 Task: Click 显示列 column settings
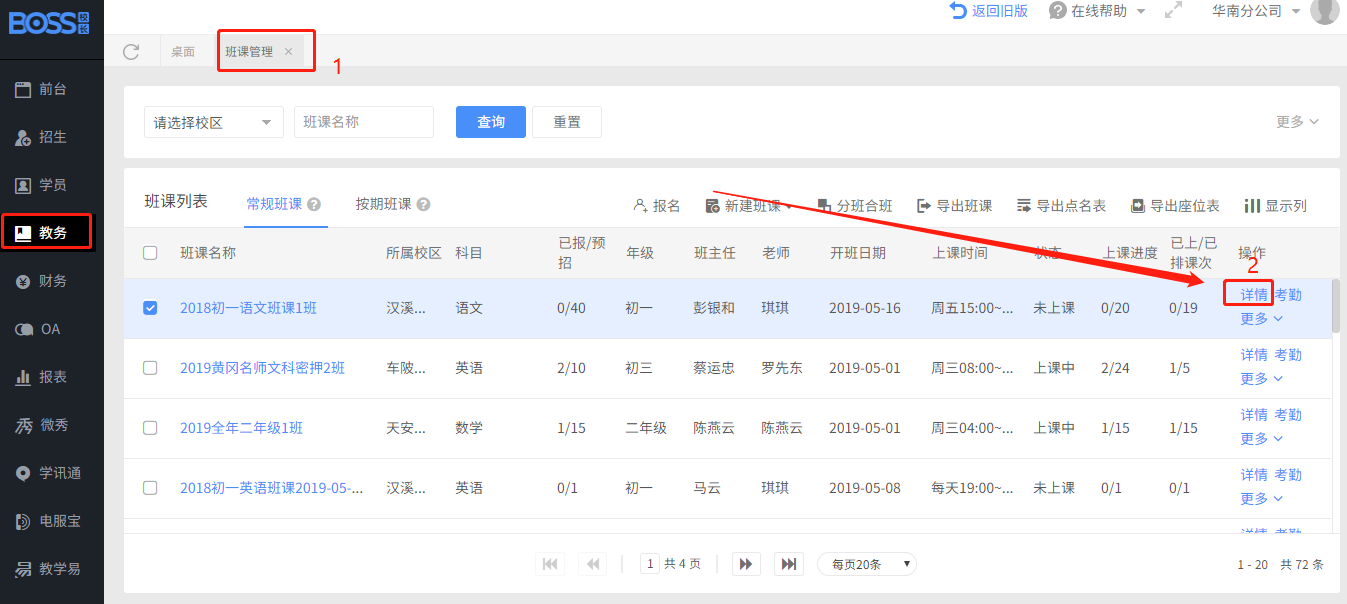tap(1275, 206)
